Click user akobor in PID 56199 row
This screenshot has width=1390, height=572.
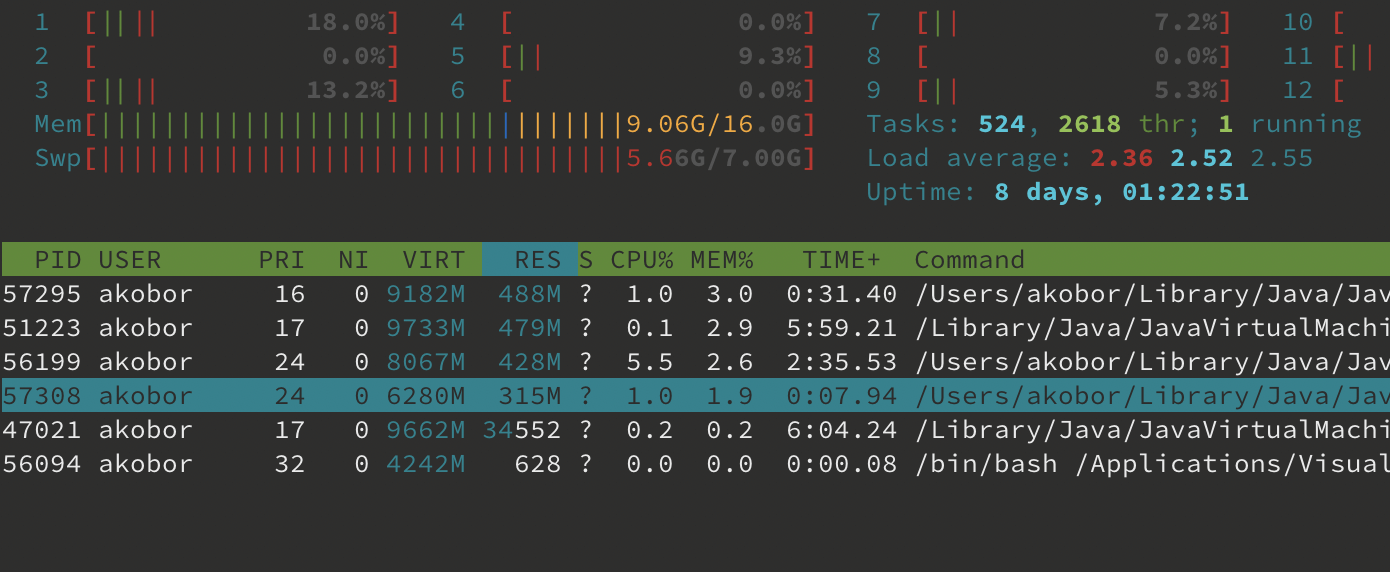146,362
